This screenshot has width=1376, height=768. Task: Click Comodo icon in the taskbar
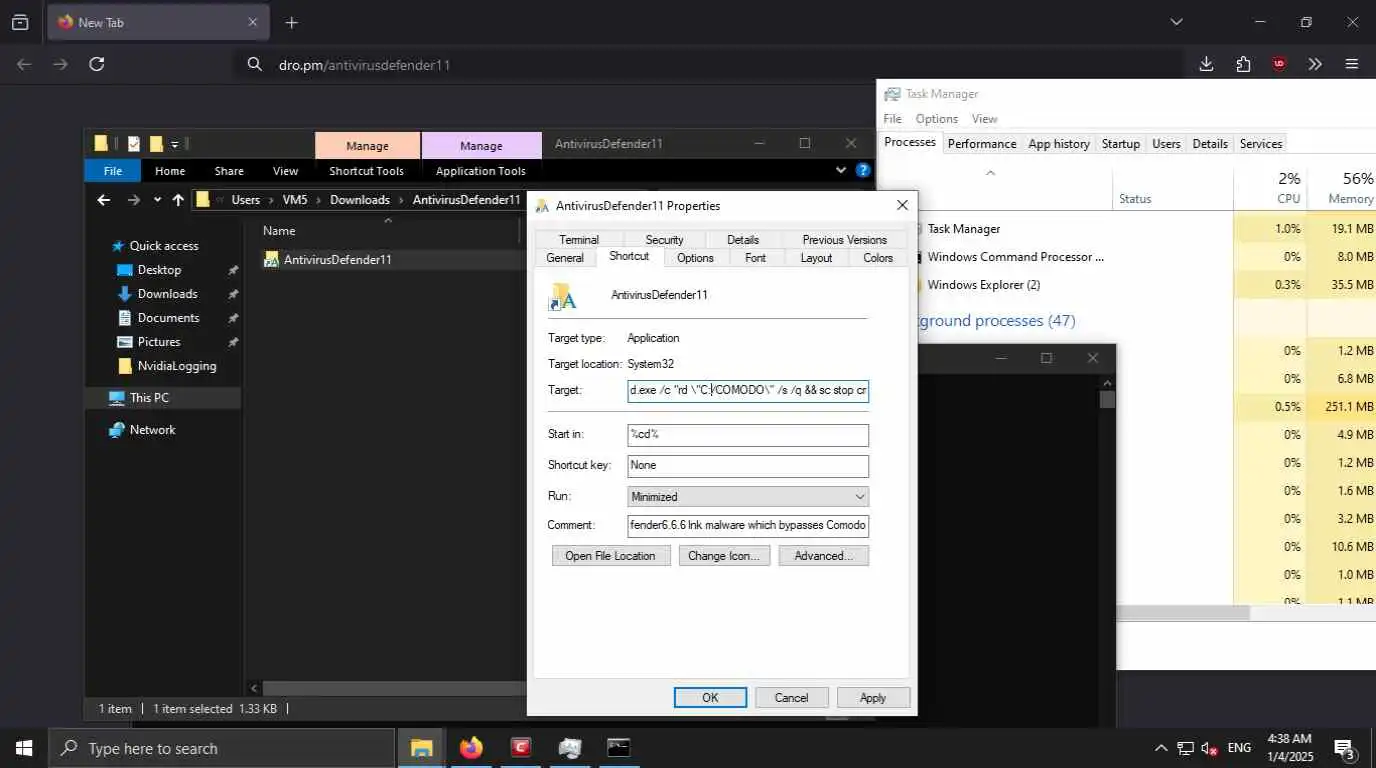click(x=520, y=748)
